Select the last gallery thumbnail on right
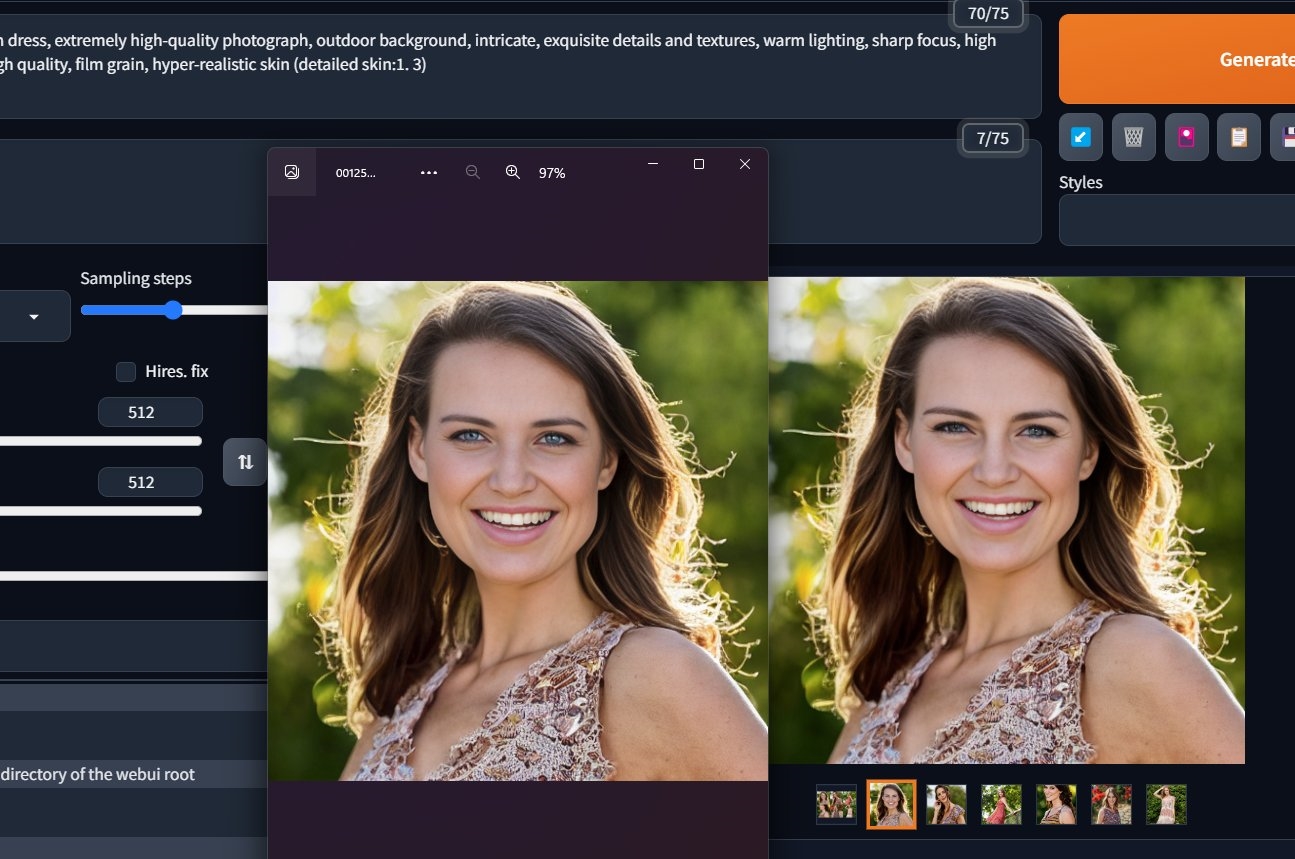The image size is (1295, 859). pyautogui.click(x=1166, y=804)
